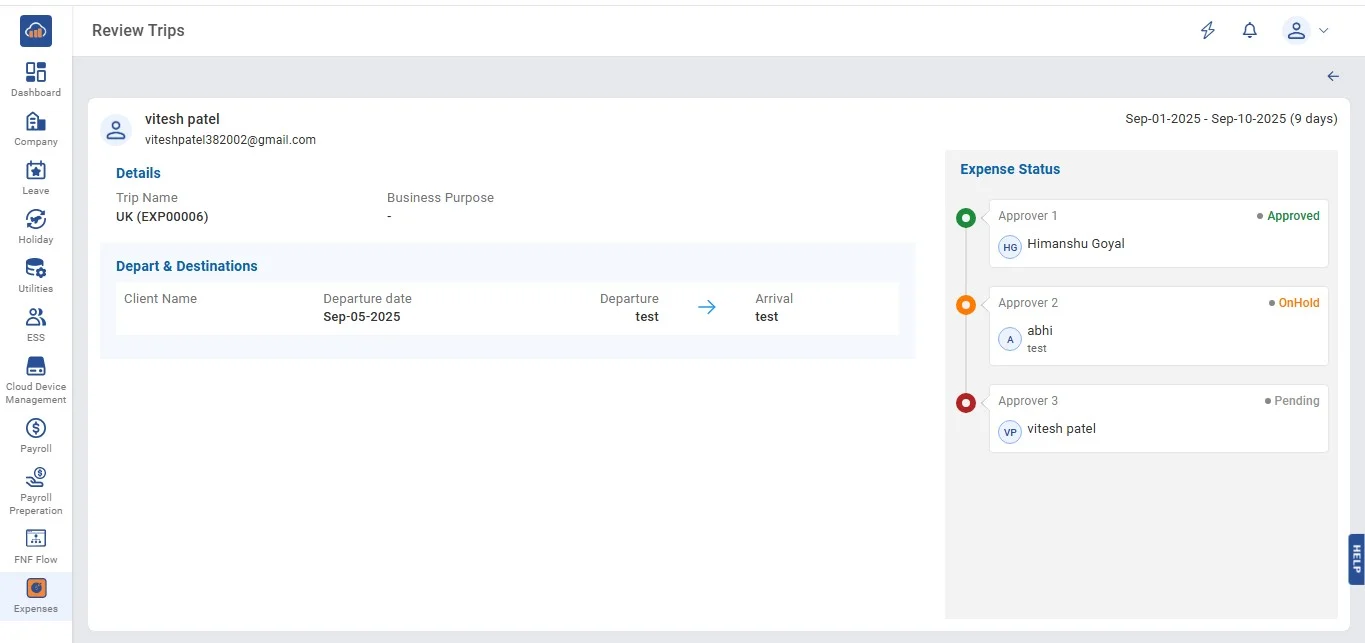Screen dimensions: 1365x643
Task: Select Payroll Preperation in sidebar
Action: click(x=36, y=478)
